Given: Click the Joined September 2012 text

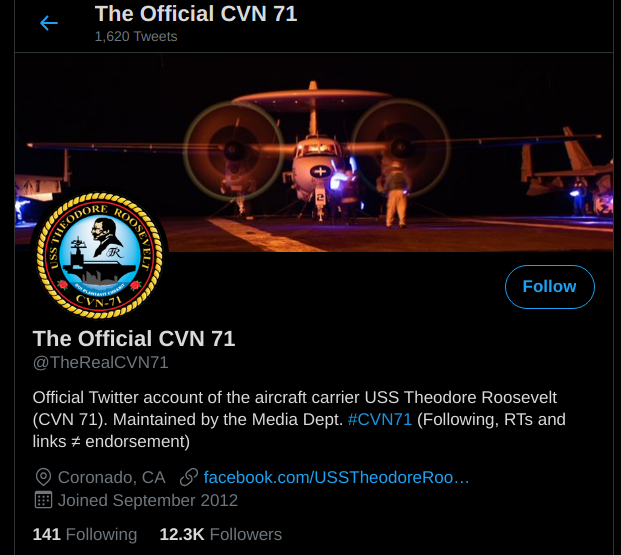Looking at the screenshot, I should 148,500.
